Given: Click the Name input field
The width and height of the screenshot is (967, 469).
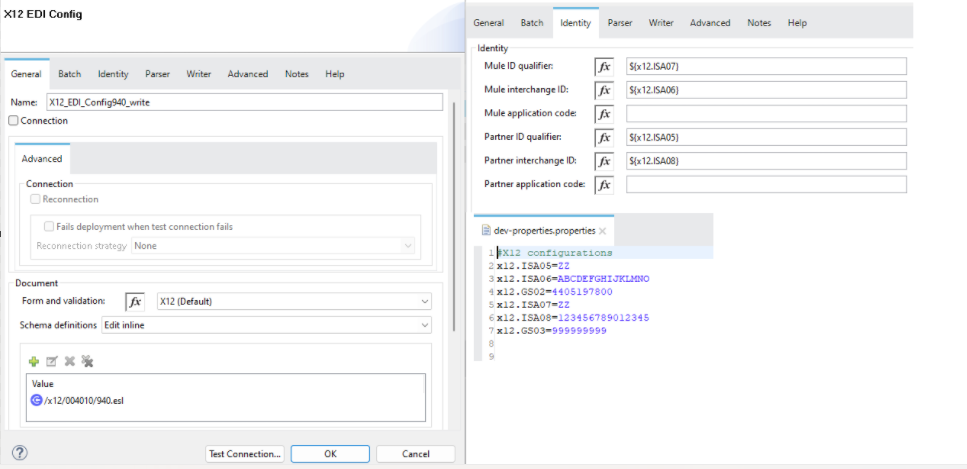Looking at the screenshot, I should tap(244, 102).
